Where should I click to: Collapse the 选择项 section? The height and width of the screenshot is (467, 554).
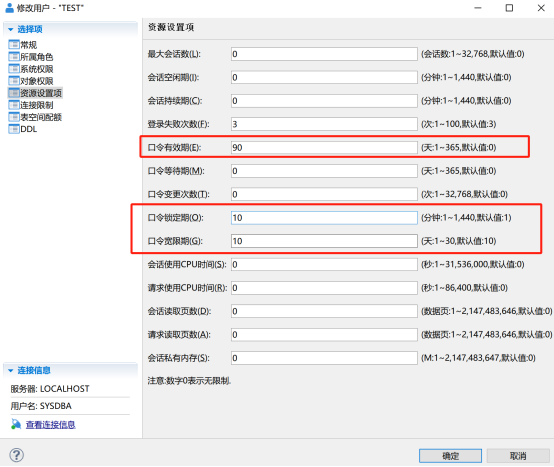pos(11,29)
